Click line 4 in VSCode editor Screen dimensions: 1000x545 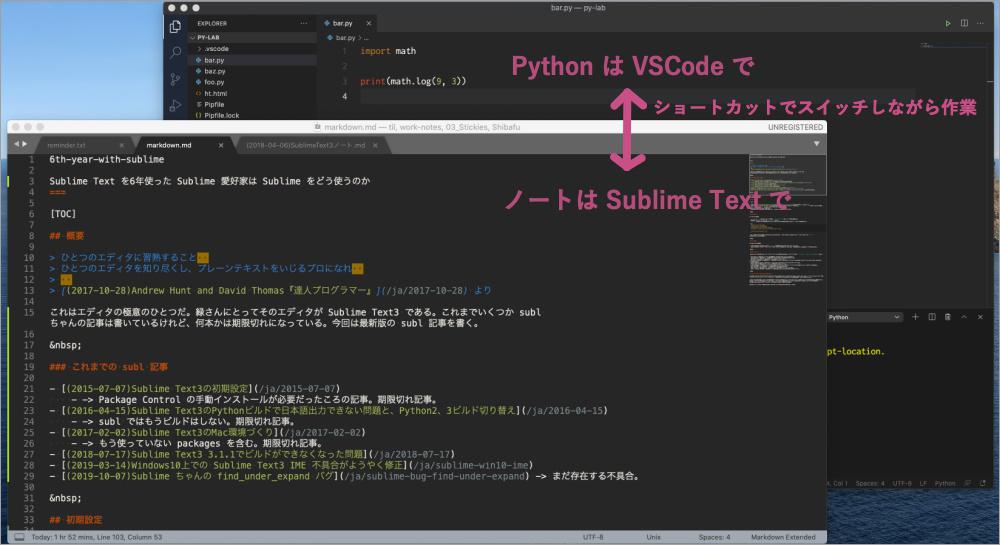(x=638, y=96)
